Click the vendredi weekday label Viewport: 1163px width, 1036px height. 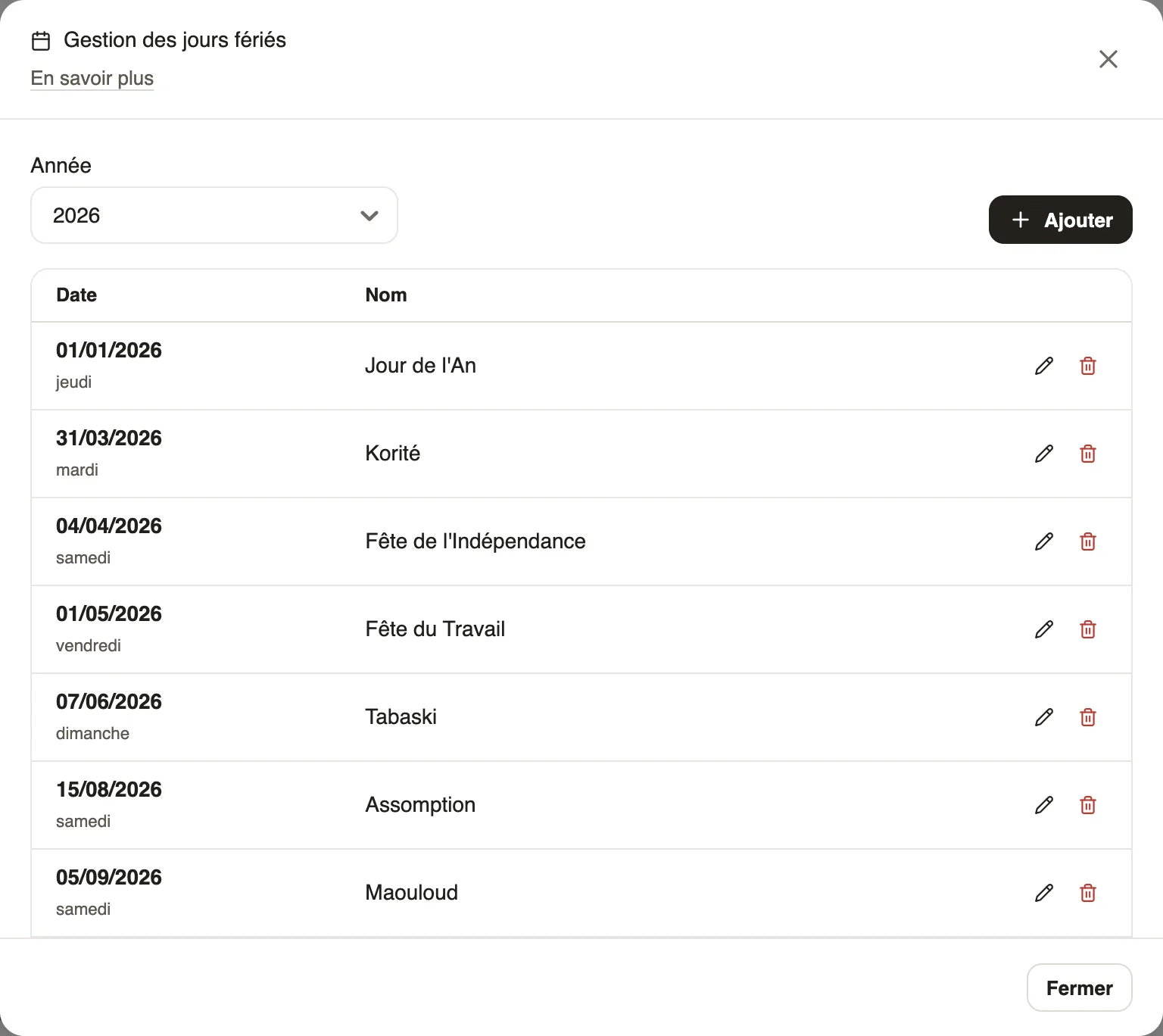(x=89, y=646)
